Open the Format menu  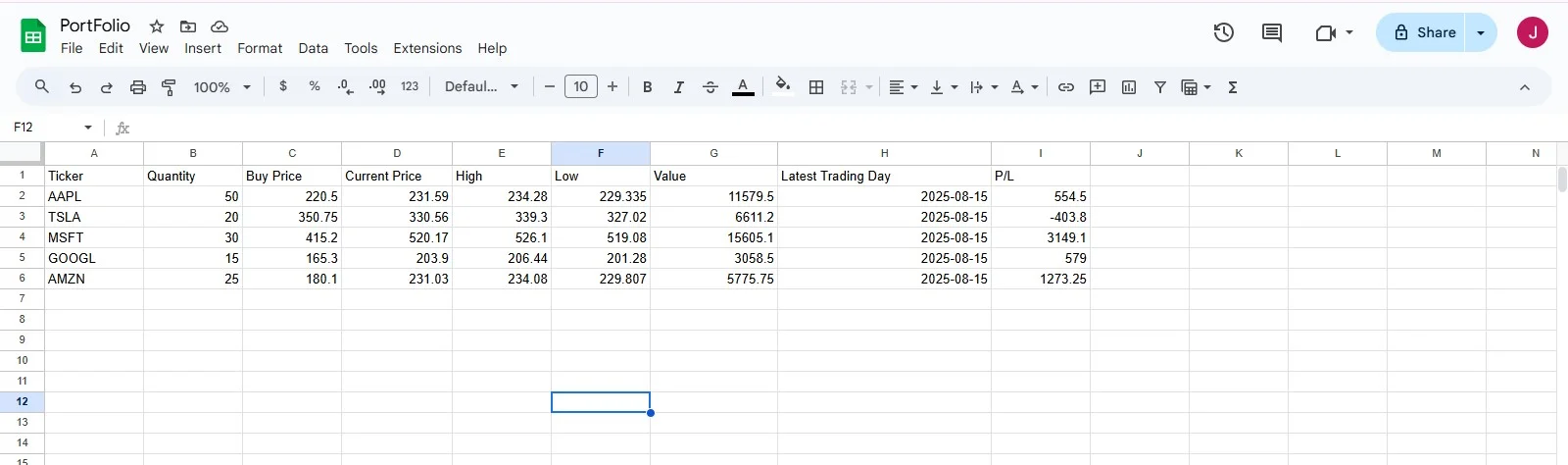coord(260,48)
